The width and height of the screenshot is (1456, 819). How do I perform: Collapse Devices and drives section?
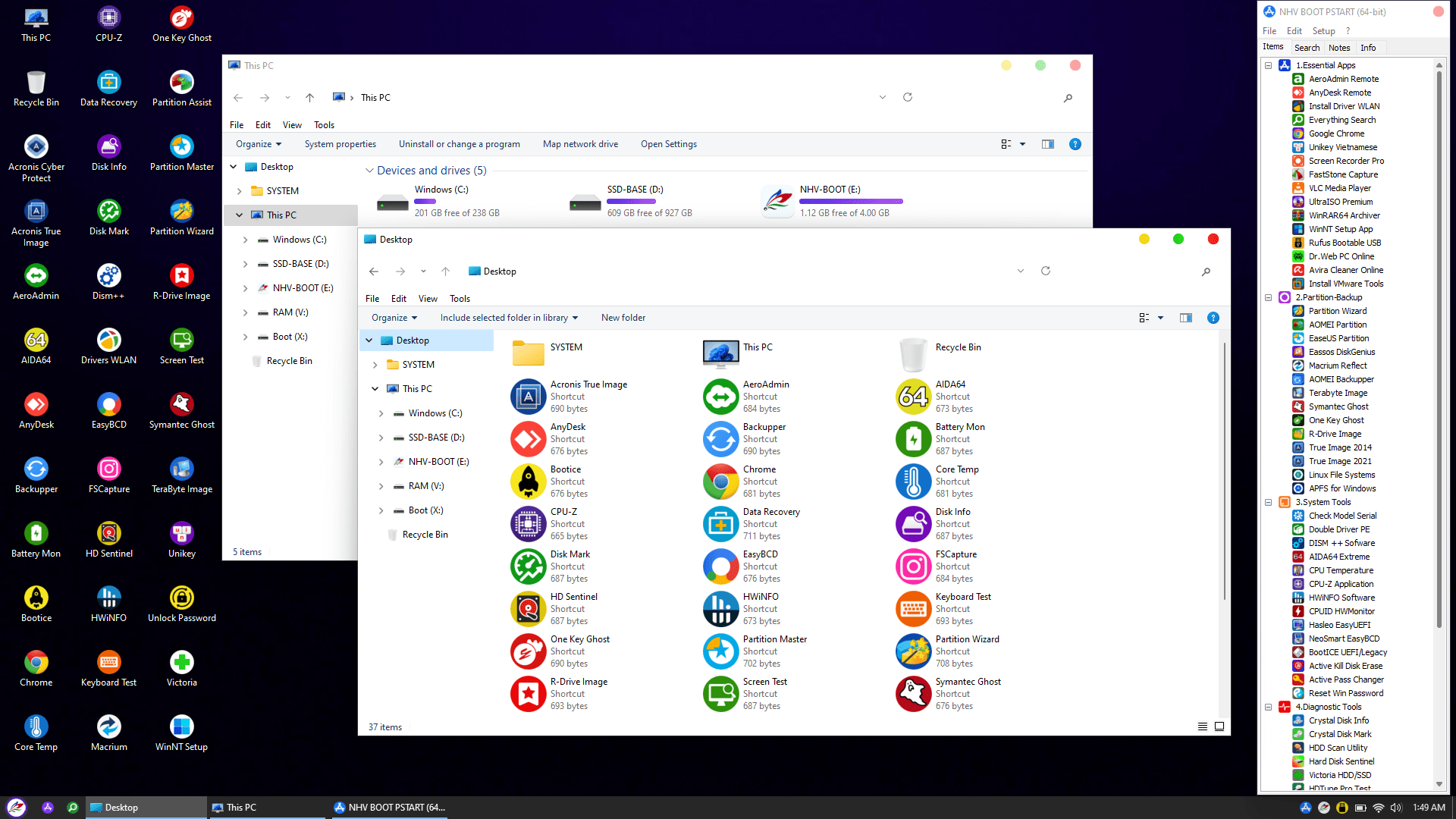369,171
